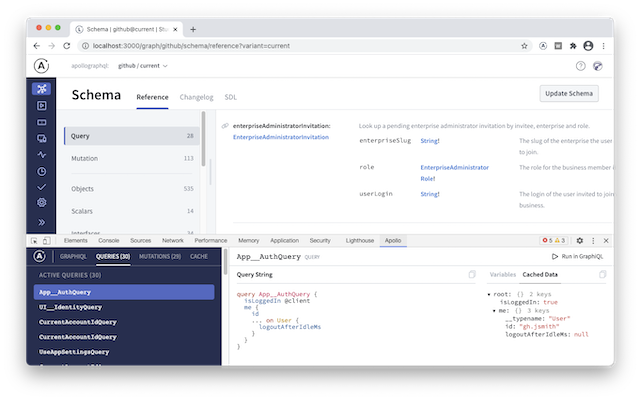Select the Scalars schema category

coord(132,211)
